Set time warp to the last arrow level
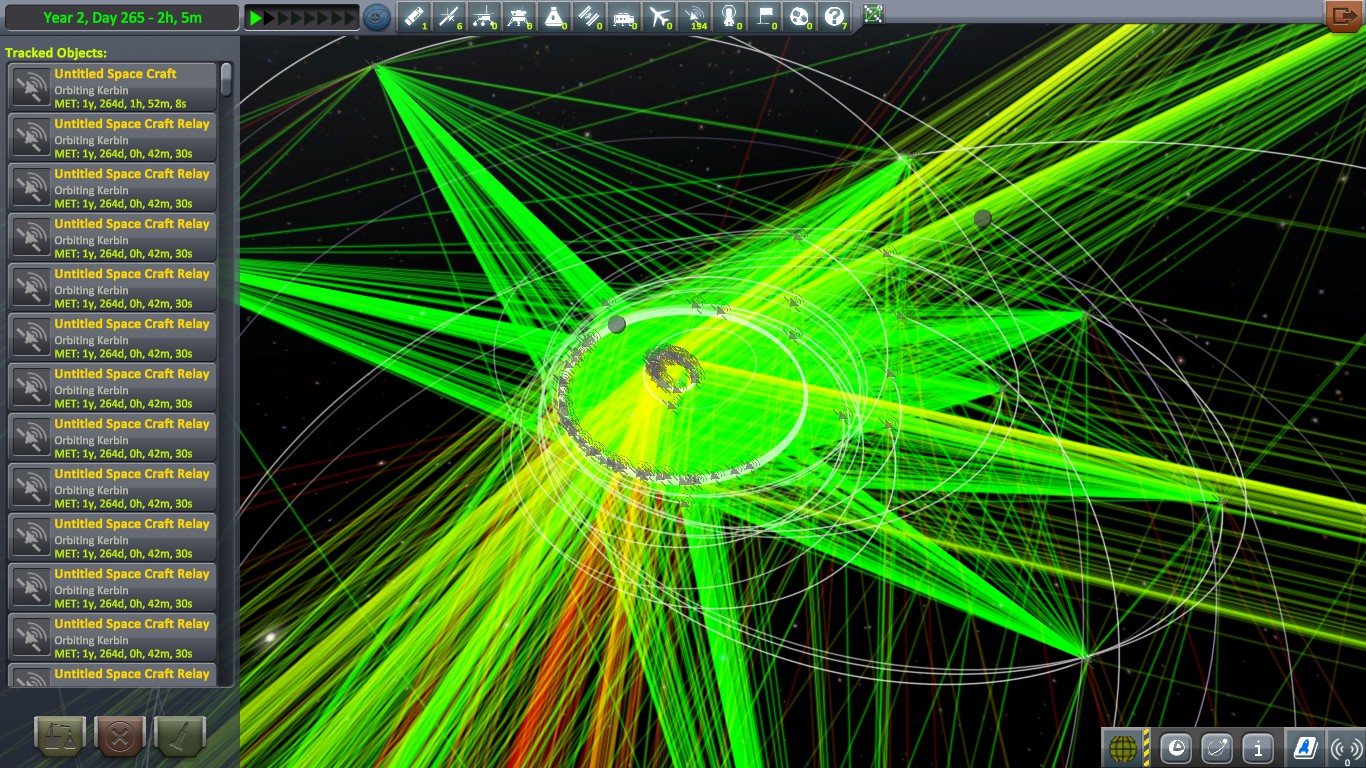The image size is (1366, 768). pyautogui.click(x=350, y=18)
